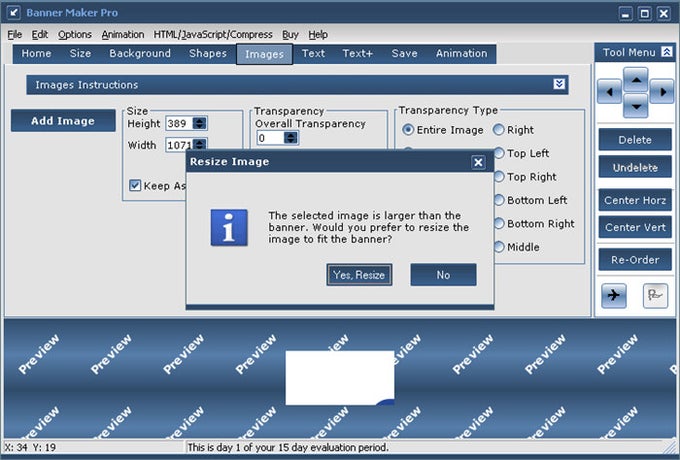
Task: Decline resizing with the No button
Action: pos(443,275)
